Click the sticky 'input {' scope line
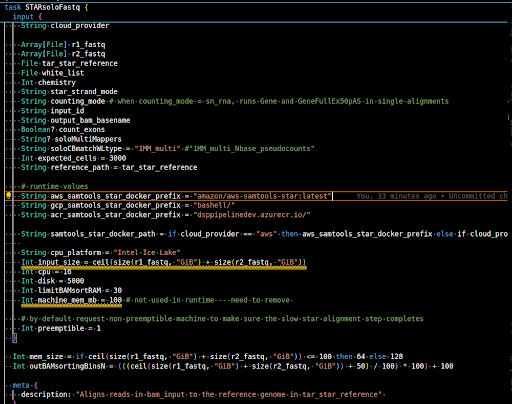 coord(27,17)
